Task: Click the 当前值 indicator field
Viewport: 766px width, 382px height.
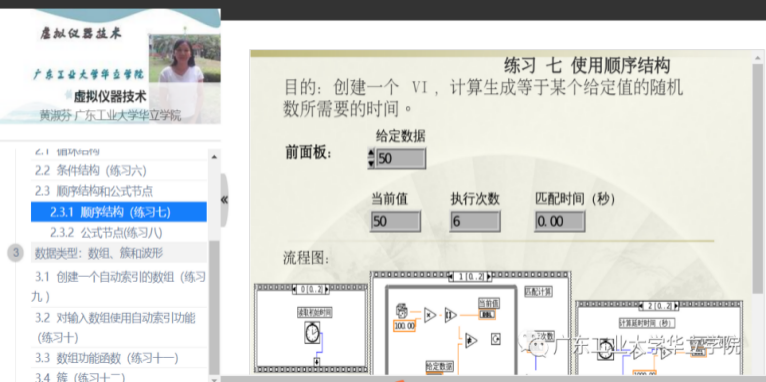Action: point(395,221)
